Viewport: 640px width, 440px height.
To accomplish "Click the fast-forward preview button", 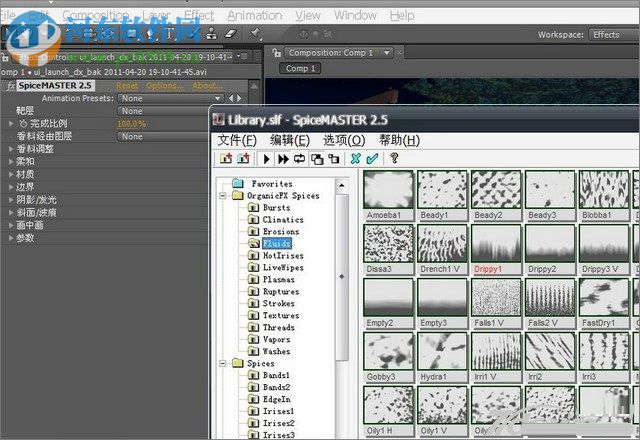I will click(x=283, y=159).
